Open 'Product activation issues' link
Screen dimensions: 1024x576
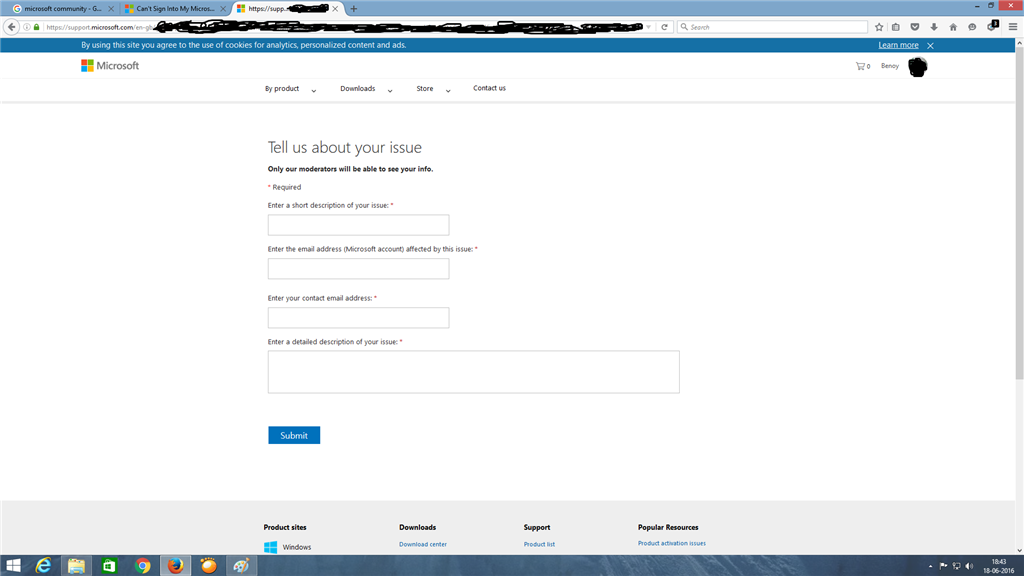tap(671, 543)
